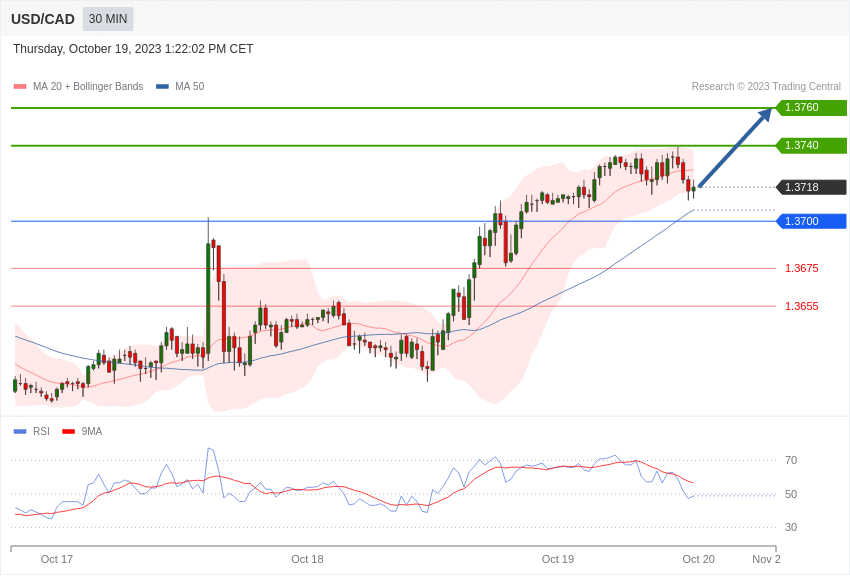Click the 1.3740 resistance price tag
850x576 pixels.
(x=812, y=145)
